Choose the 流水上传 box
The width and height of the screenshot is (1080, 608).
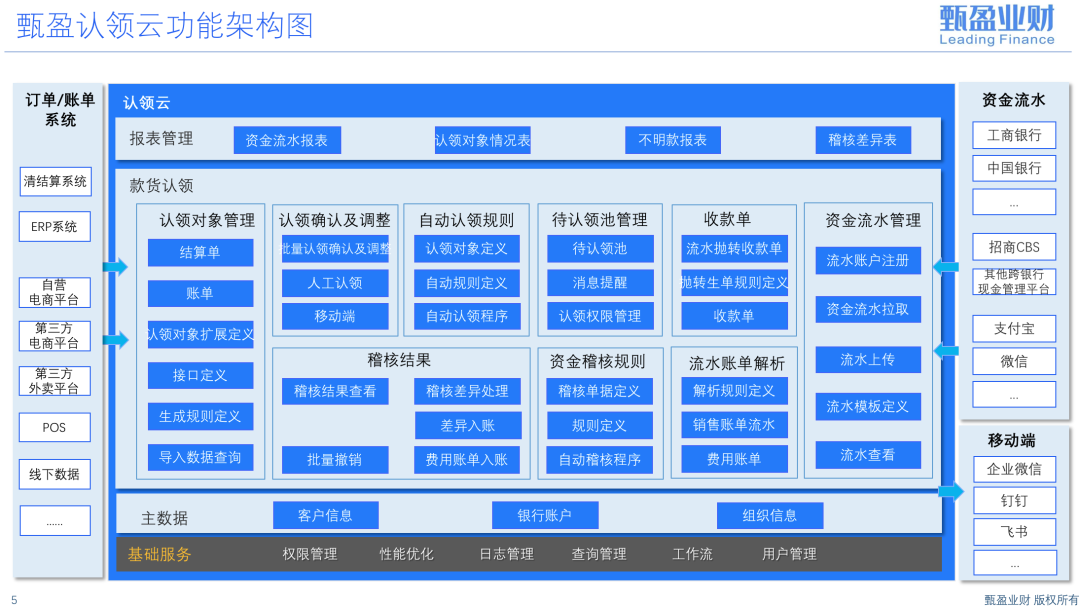tap(867, 359)
